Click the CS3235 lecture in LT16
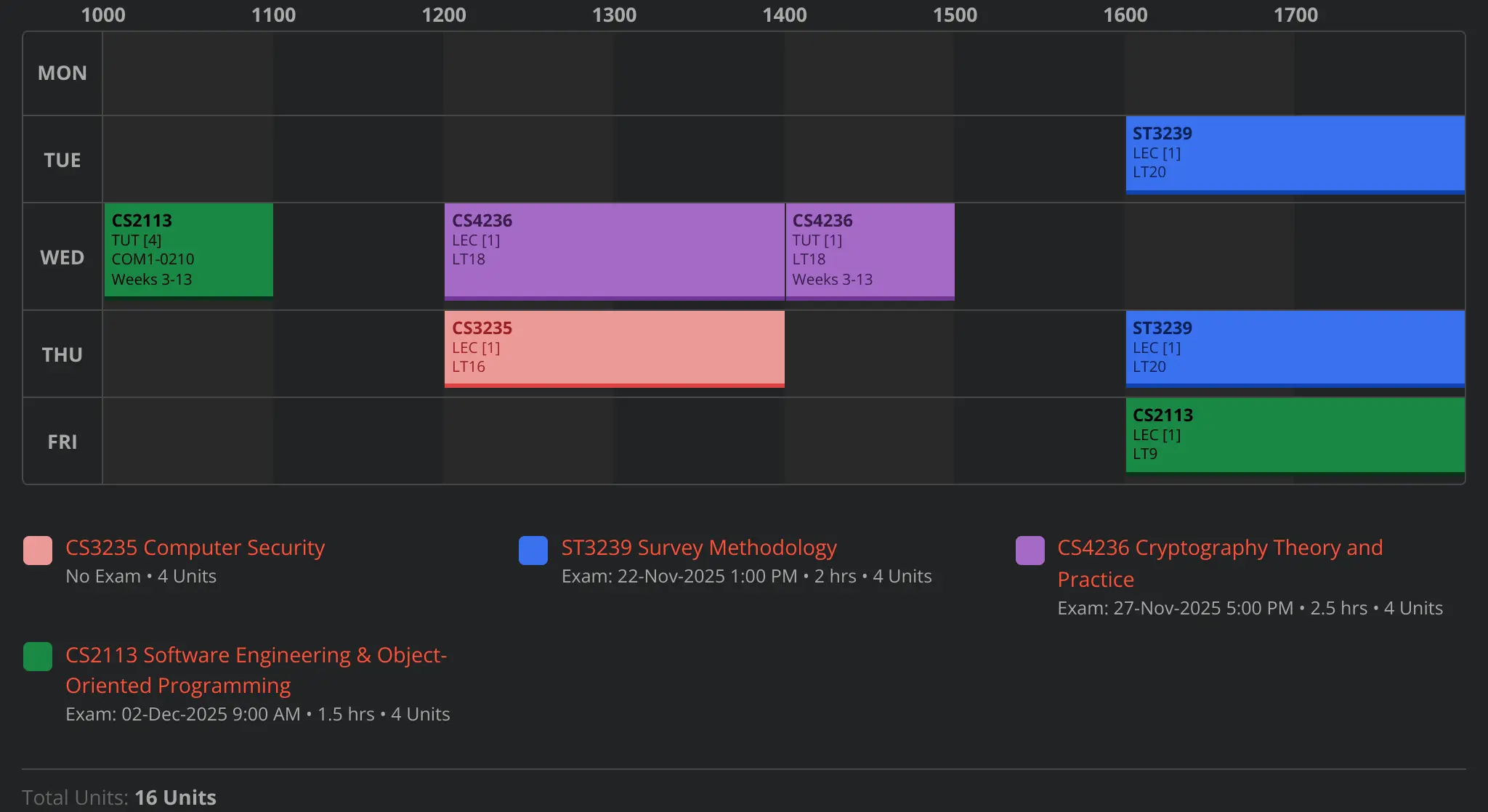This screenshot has height=812, width=1488. pyautogui.click(x=614, y=348)
